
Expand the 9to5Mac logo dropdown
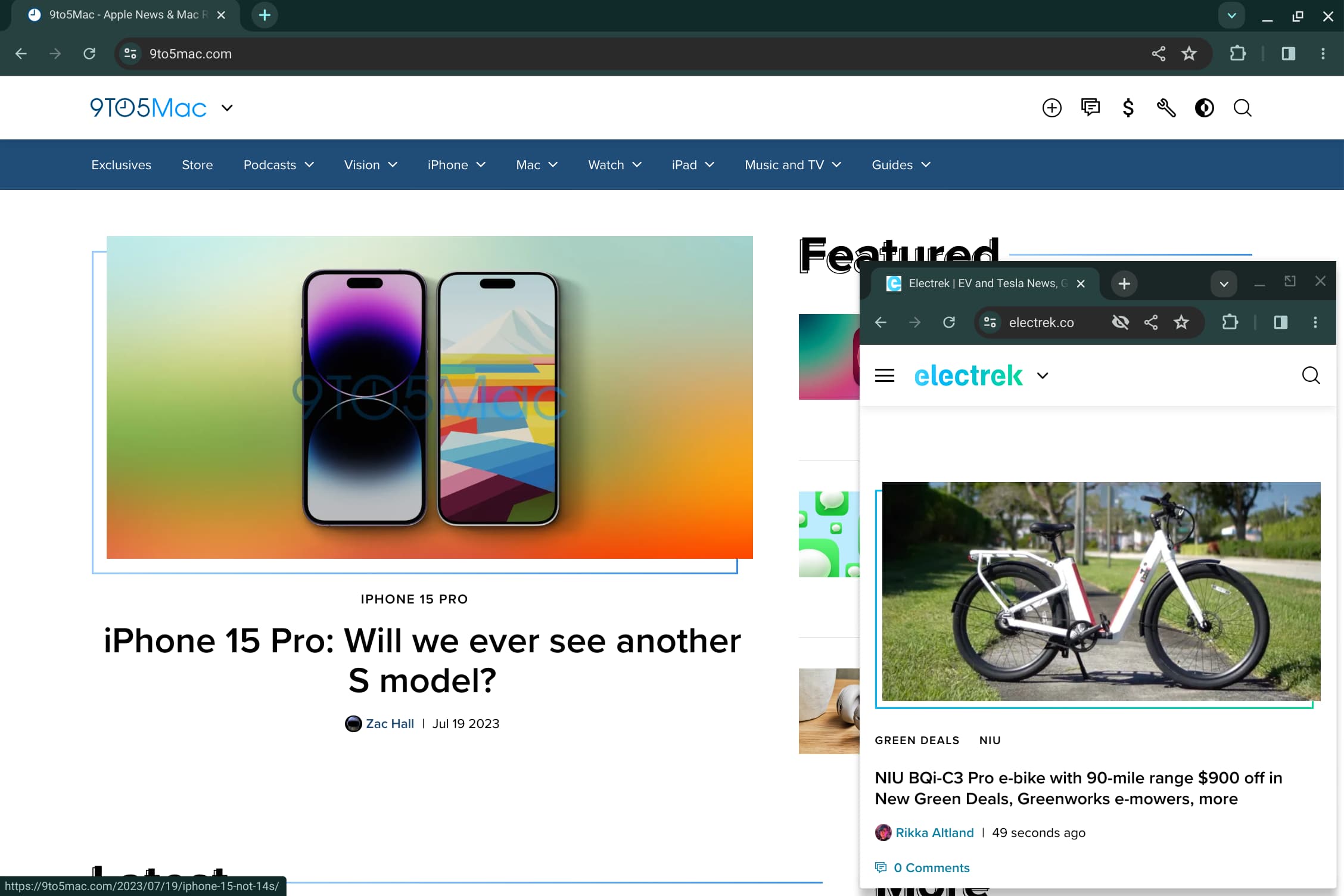click(227, 108)
